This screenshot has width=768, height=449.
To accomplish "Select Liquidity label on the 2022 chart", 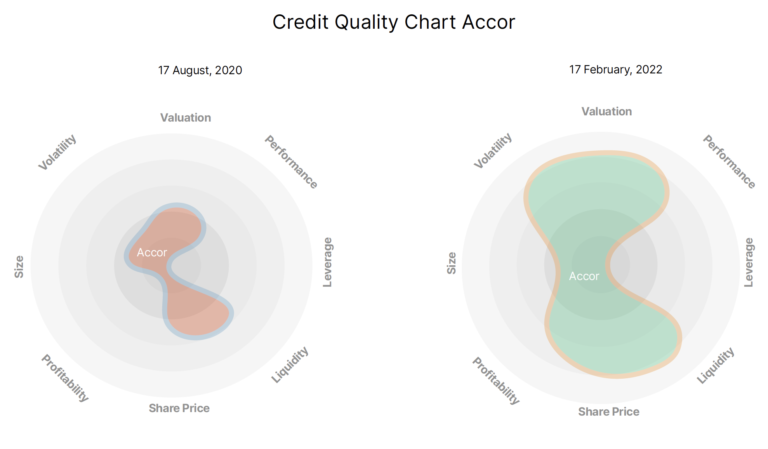I will coord(715,366).
